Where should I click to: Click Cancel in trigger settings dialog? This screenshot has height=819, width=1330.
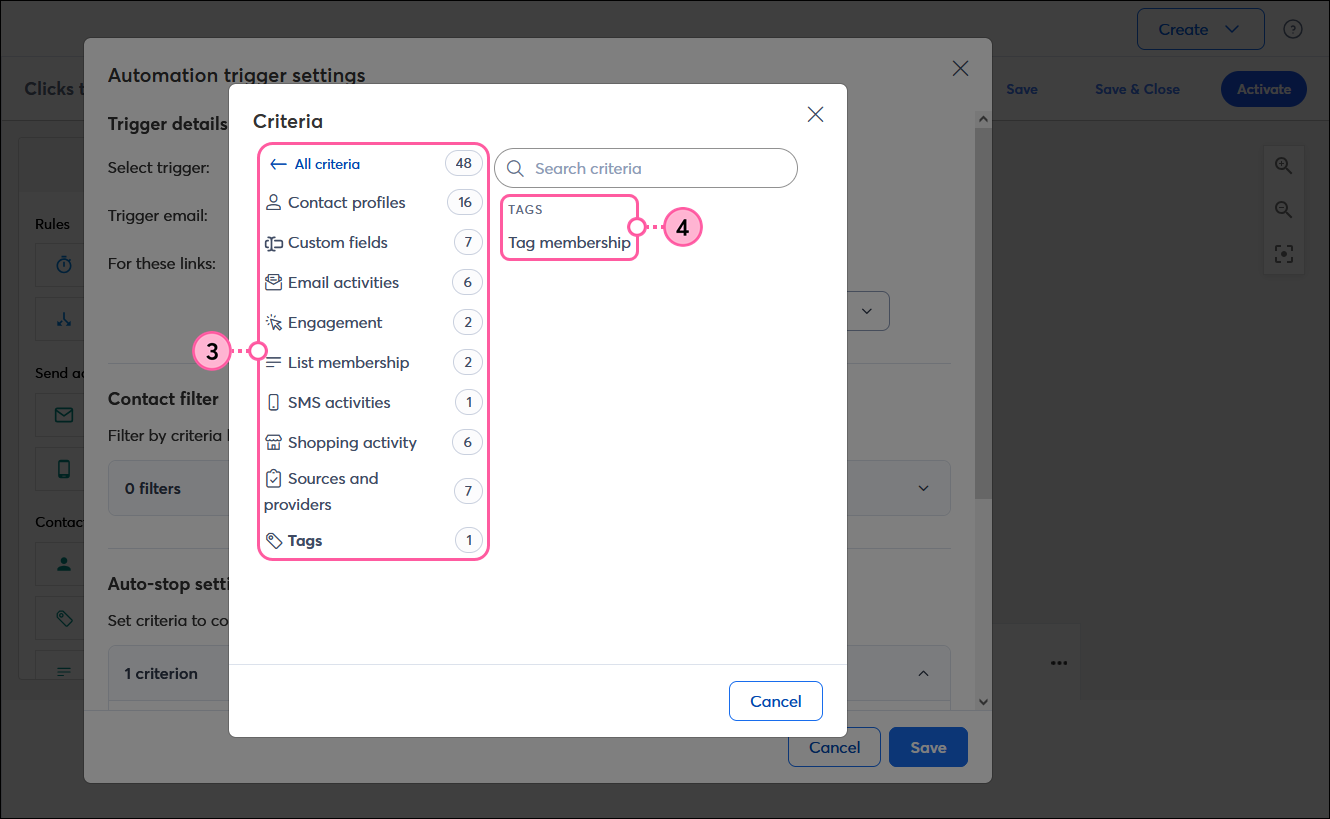[x=834, y=747]
